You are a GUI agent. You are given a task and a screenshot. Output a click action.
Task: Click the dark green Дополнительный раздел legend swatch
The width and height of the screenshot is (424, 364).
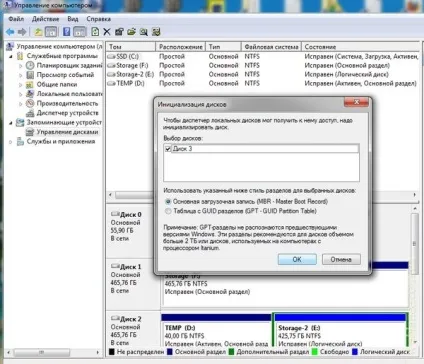231,352
